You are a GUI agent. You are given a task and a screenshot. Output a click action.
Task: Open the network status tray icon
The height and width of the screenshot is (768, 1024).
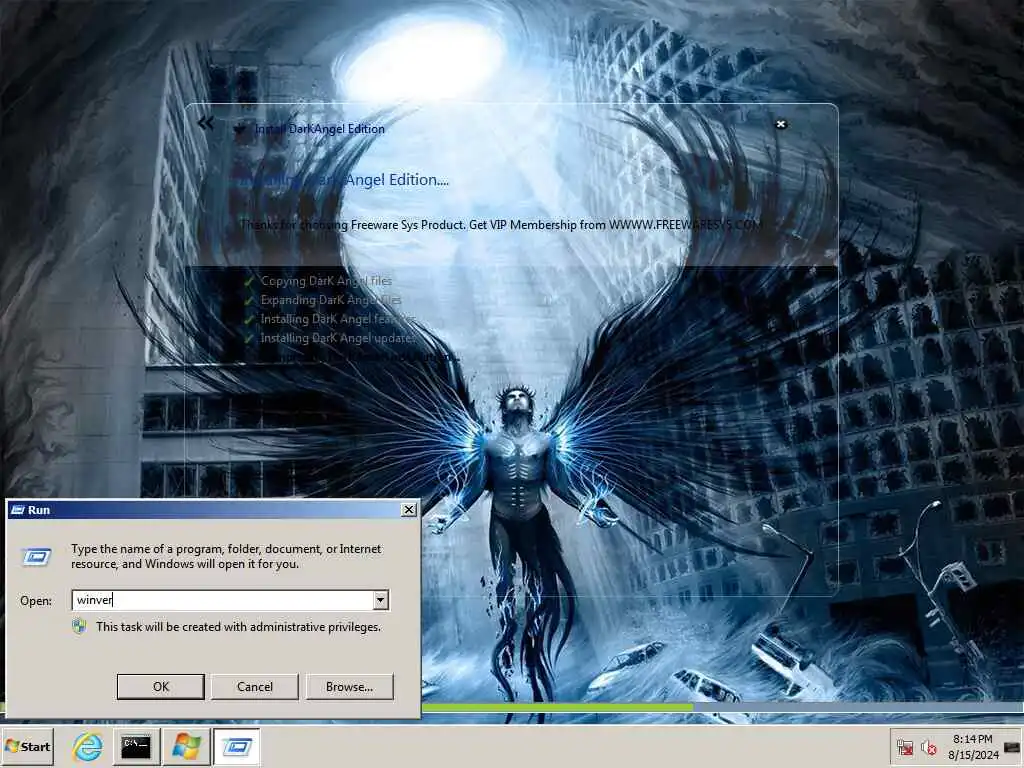coord(904,747)
